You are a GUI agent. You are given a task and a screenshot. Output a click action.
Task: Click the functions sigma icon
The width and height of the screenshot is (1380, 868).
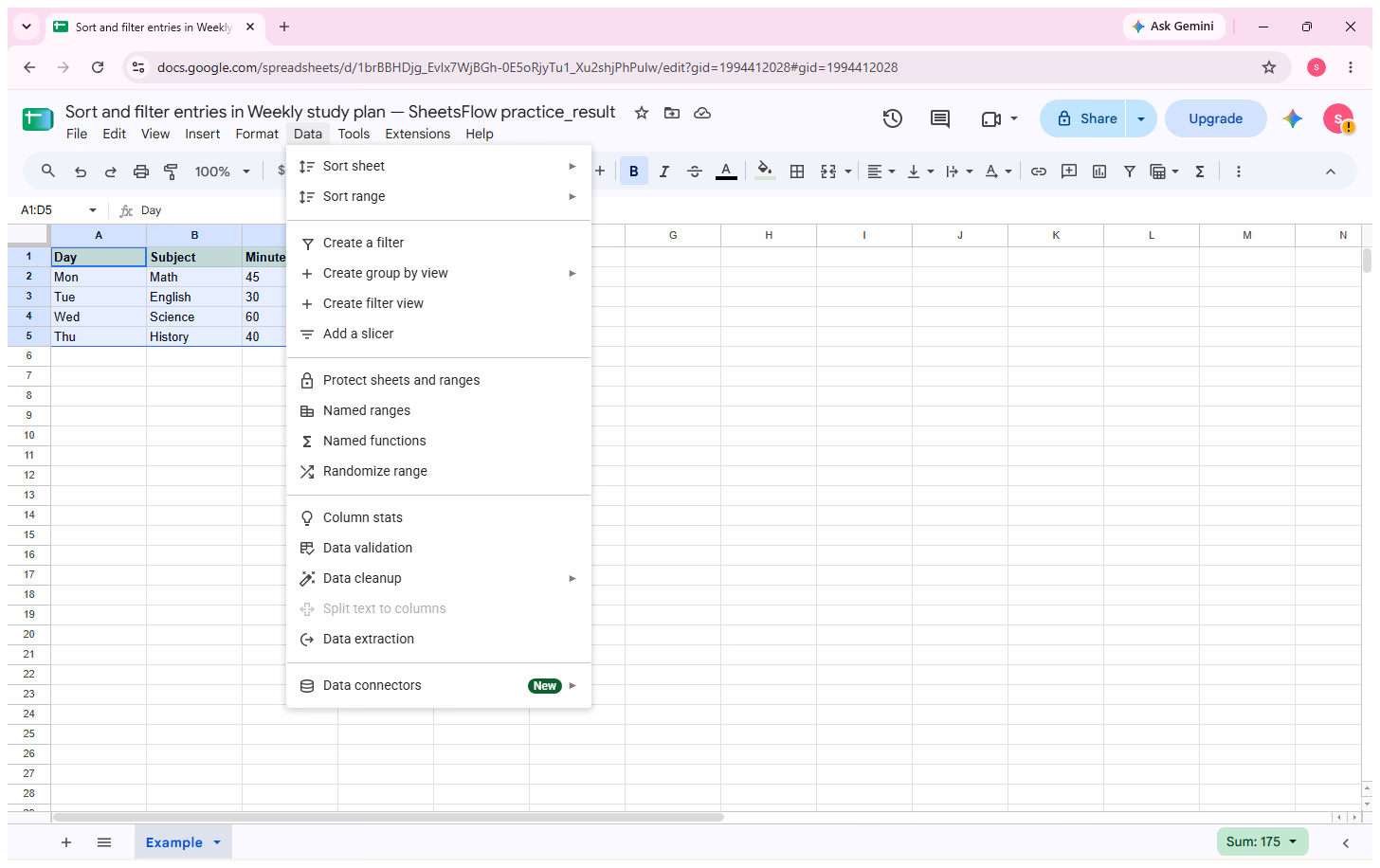(1200, 172)
